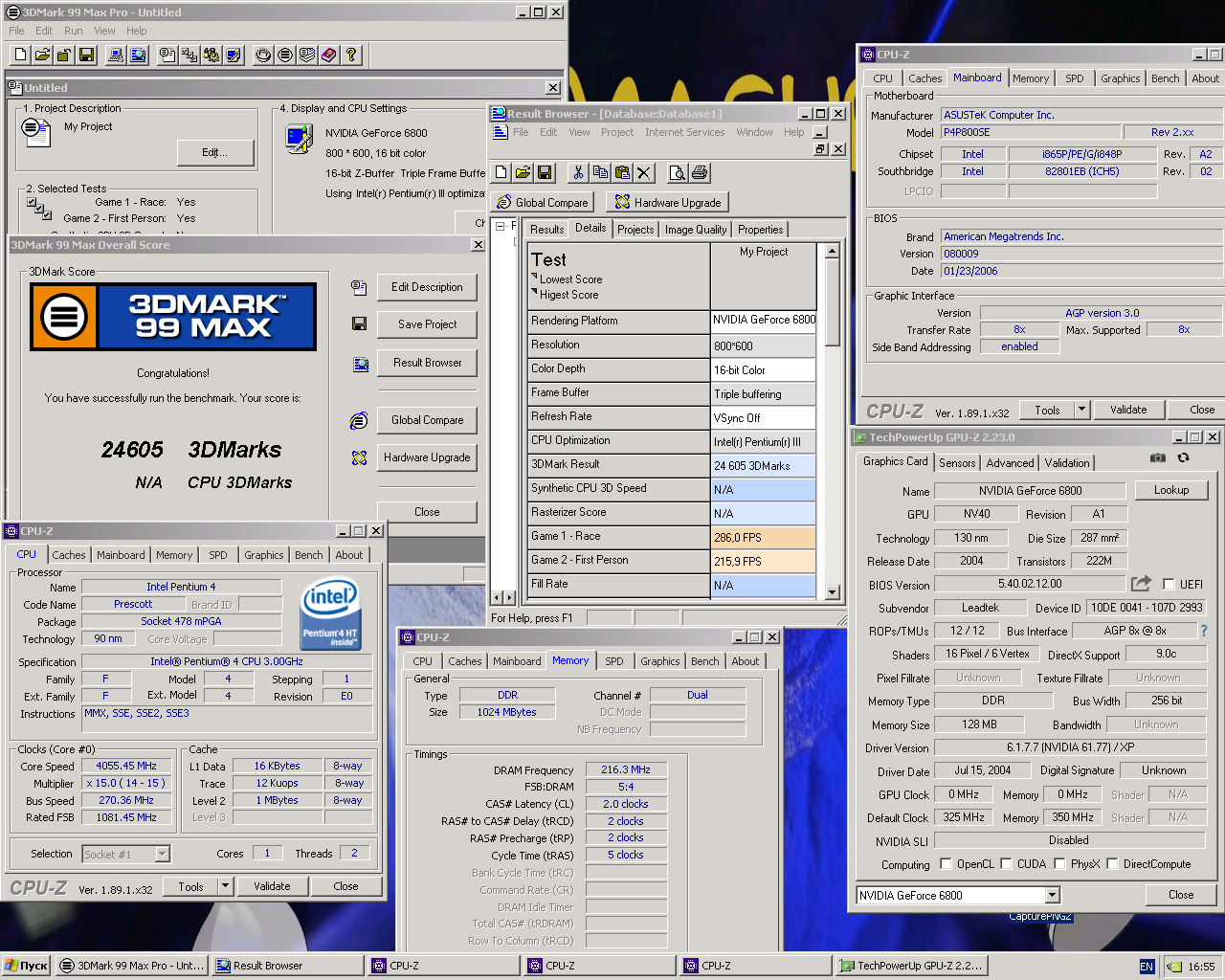Click Edit Description button
The width and height of the screenshot is (1225, 980).
coord(427,287)
